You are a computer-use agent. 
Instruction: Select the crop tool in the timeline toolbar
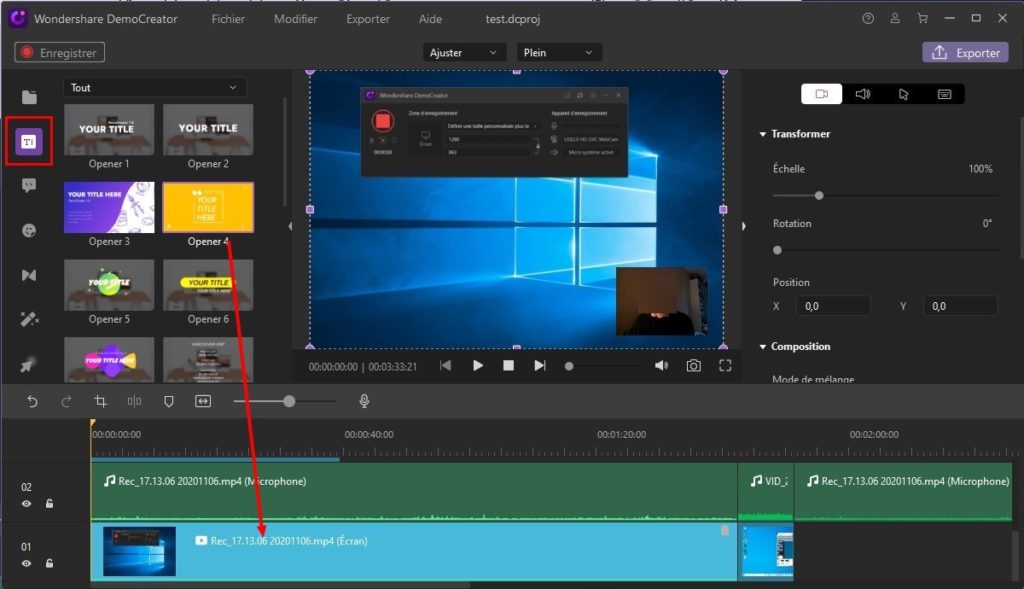click(x=101, y=401)
